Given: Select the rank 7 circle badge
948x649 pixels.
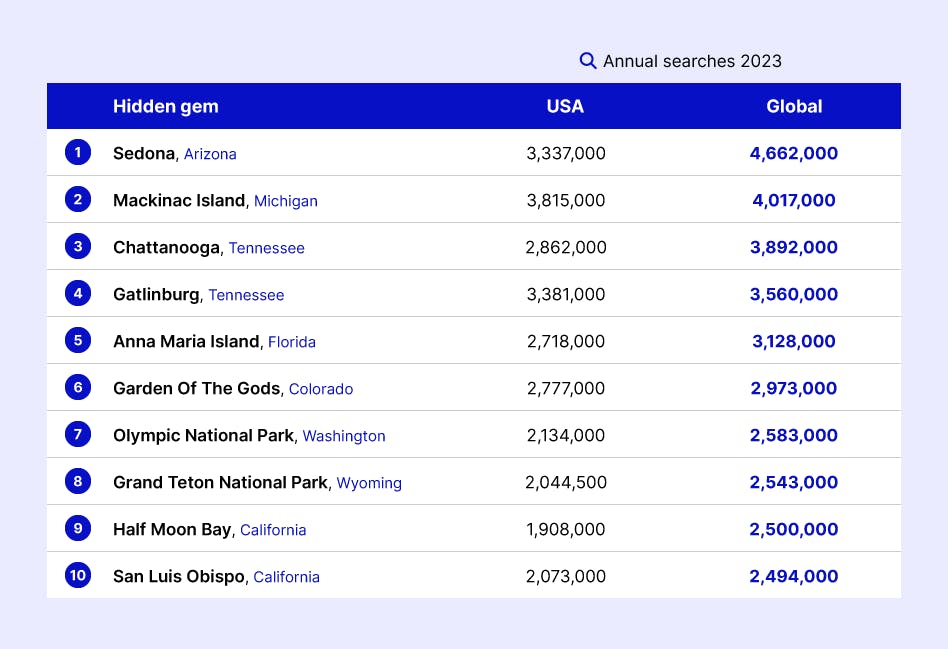Looking at the screenshot, I should click(78, 435).
